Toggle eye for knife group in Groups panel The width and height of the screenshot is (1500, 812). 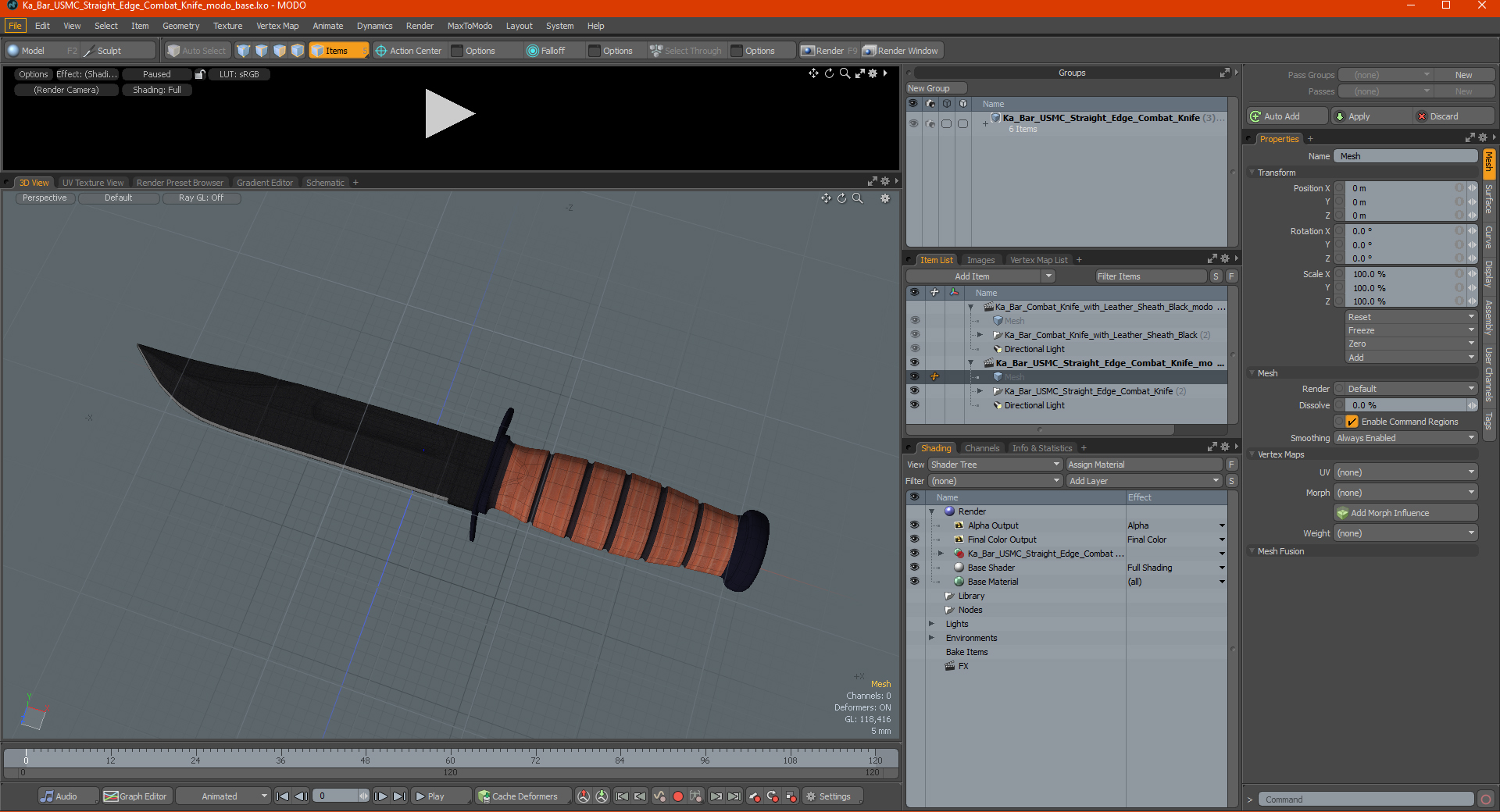[913, 123]
